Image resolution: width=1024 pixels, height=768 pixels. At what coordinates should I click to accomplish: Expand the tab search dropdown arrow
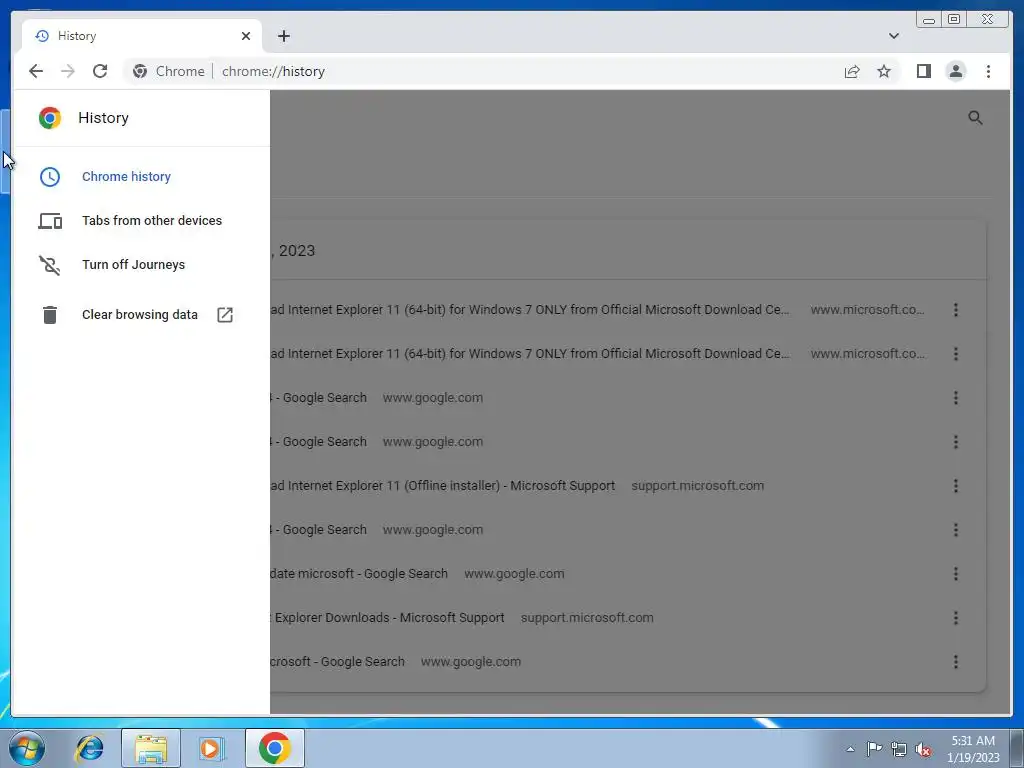click(894, 36)
